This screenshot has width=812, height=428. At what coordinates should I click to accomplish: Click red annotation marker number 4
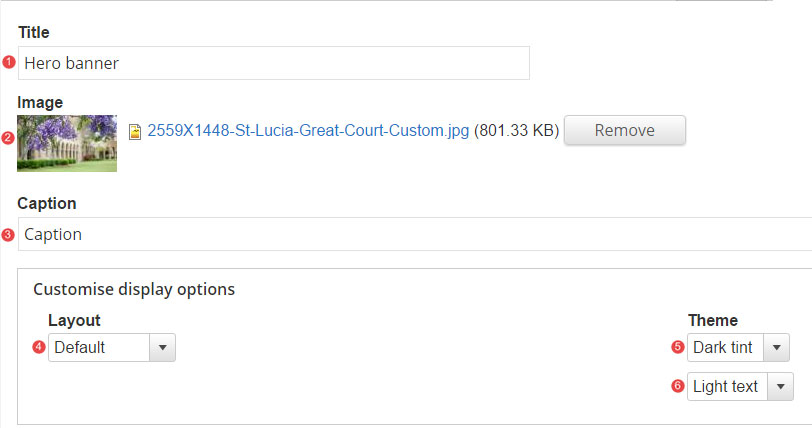point(39,347)
